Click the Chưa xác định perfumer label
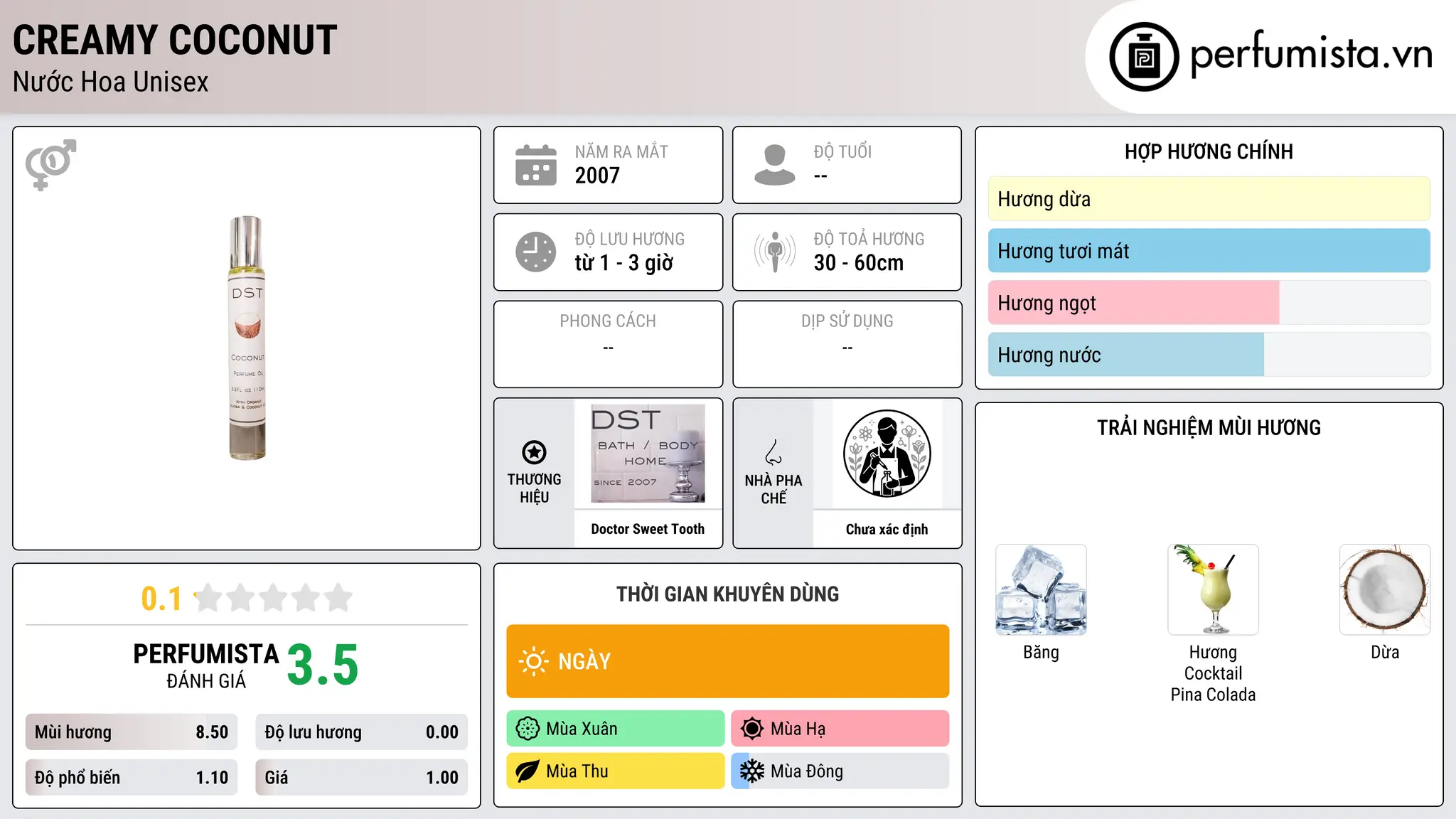The height and width of the screenshot is (819, 1456). [887, 529]
